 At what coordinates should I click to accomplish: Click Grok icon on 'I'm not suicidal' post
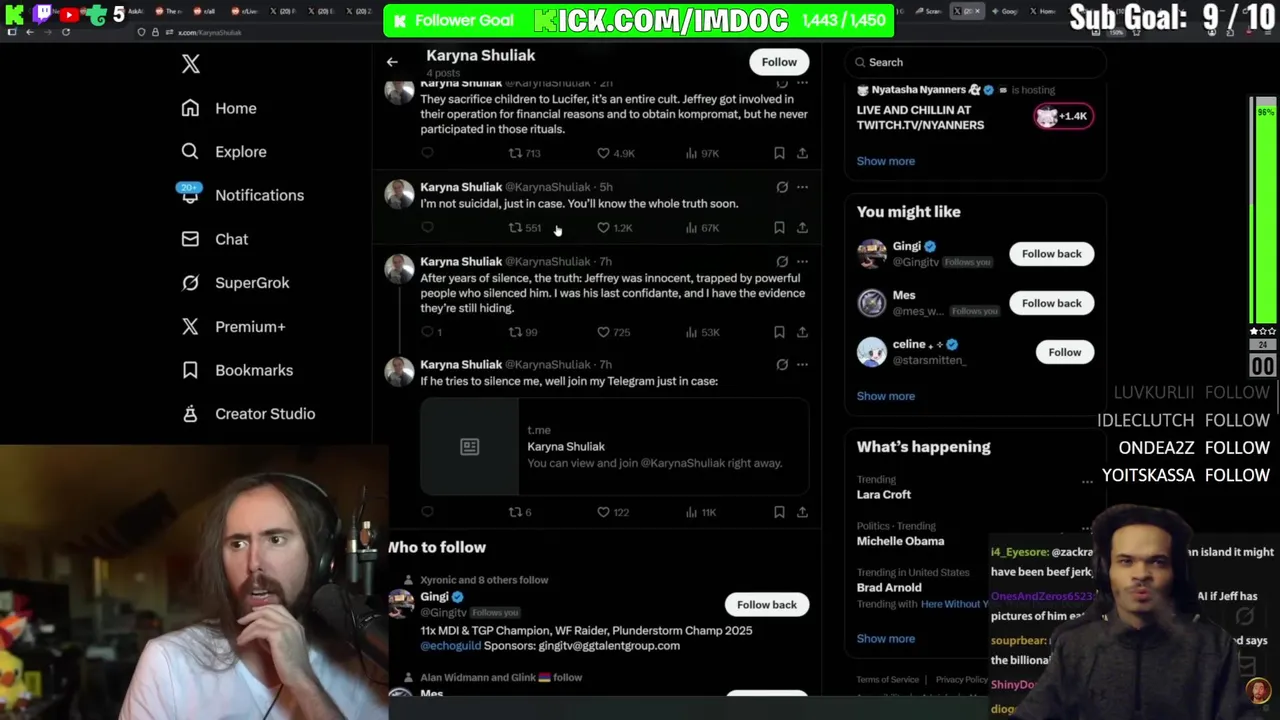[782, 187]
